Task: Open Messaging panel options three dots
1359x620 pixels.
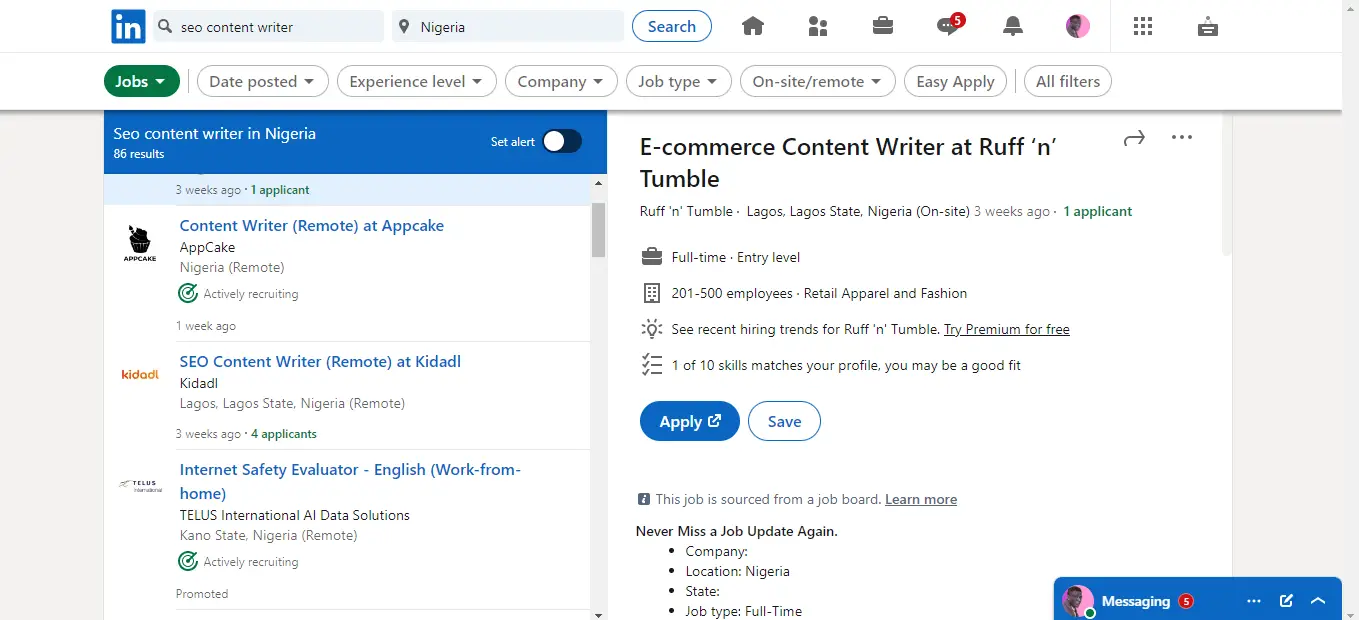Action: 1254,601
